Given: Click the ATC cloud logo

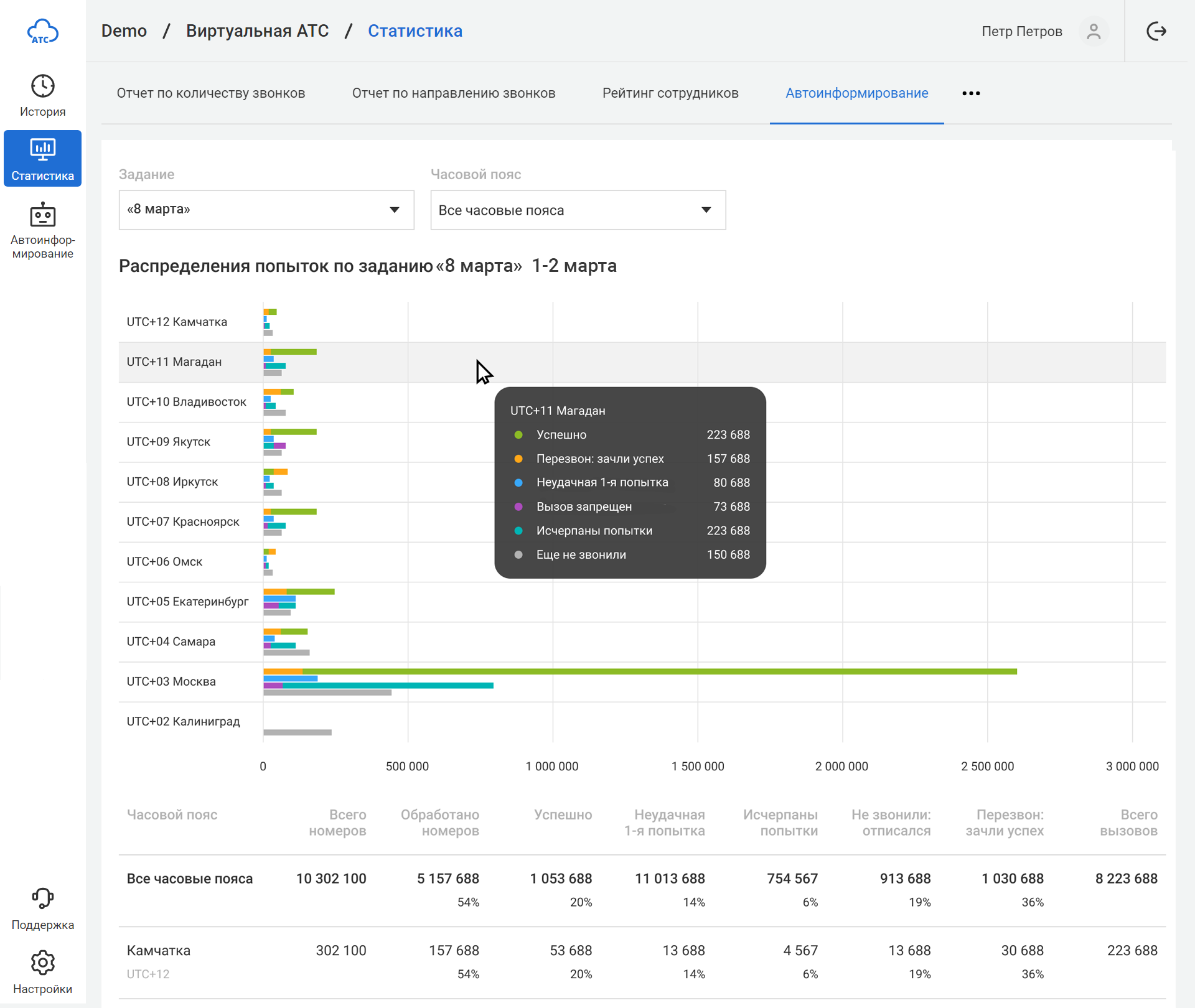Looking at the screenshot, I should click(42, 31).
